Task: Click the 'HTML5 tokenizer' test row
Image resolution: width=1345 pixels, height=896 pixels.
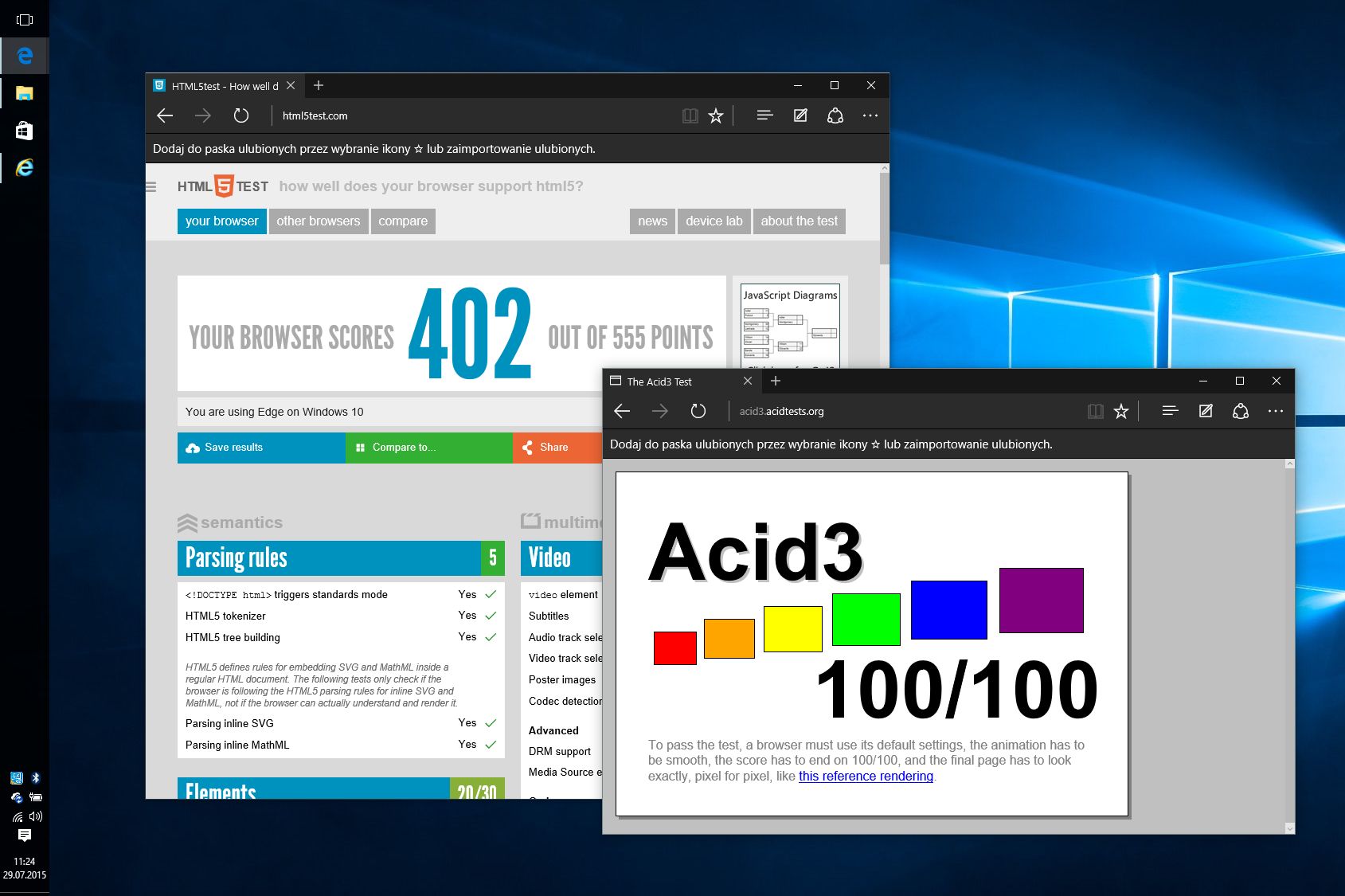Action: pos(341,616)
